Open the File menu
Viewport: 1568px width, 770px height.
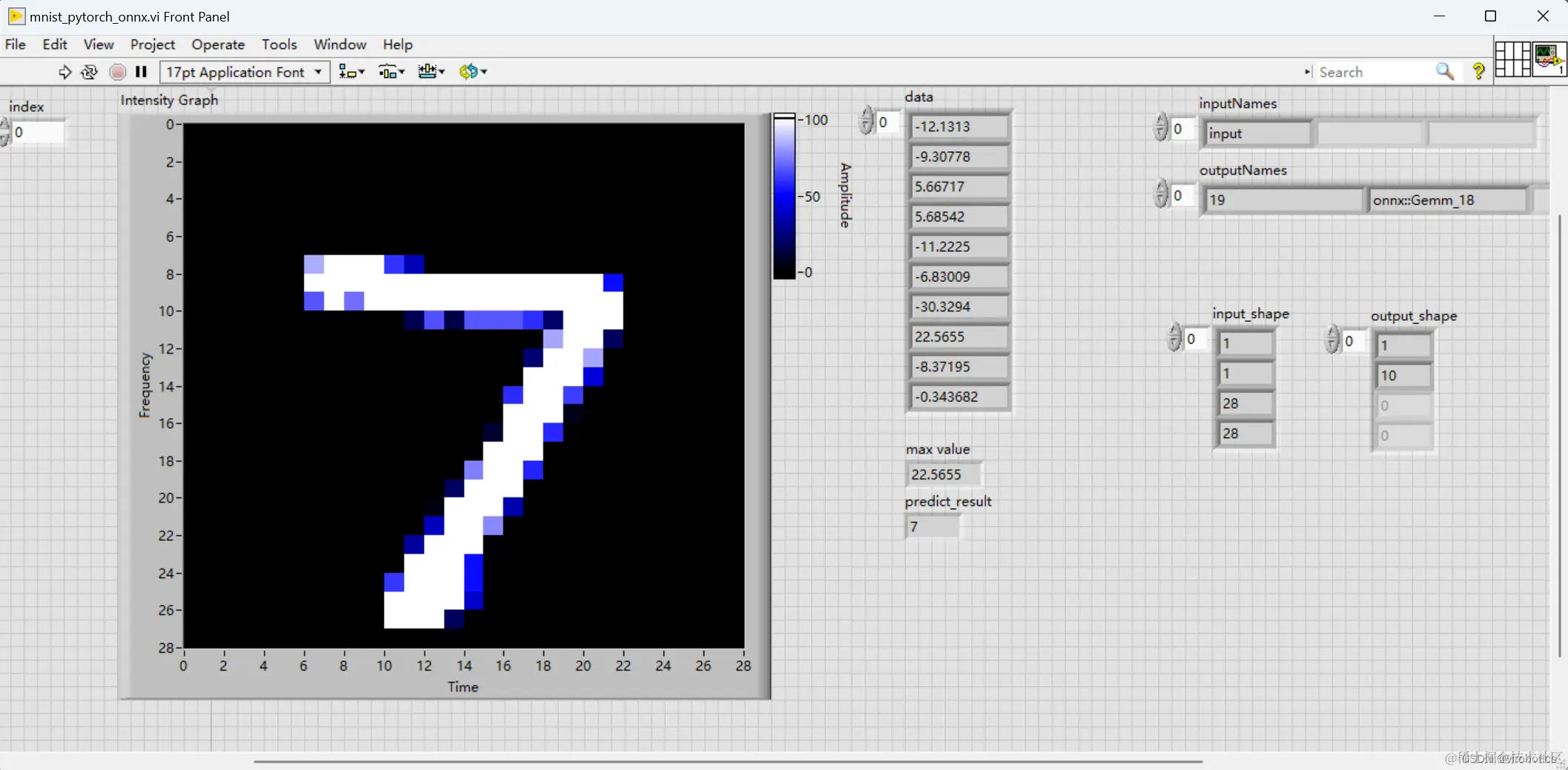(16, 44)
